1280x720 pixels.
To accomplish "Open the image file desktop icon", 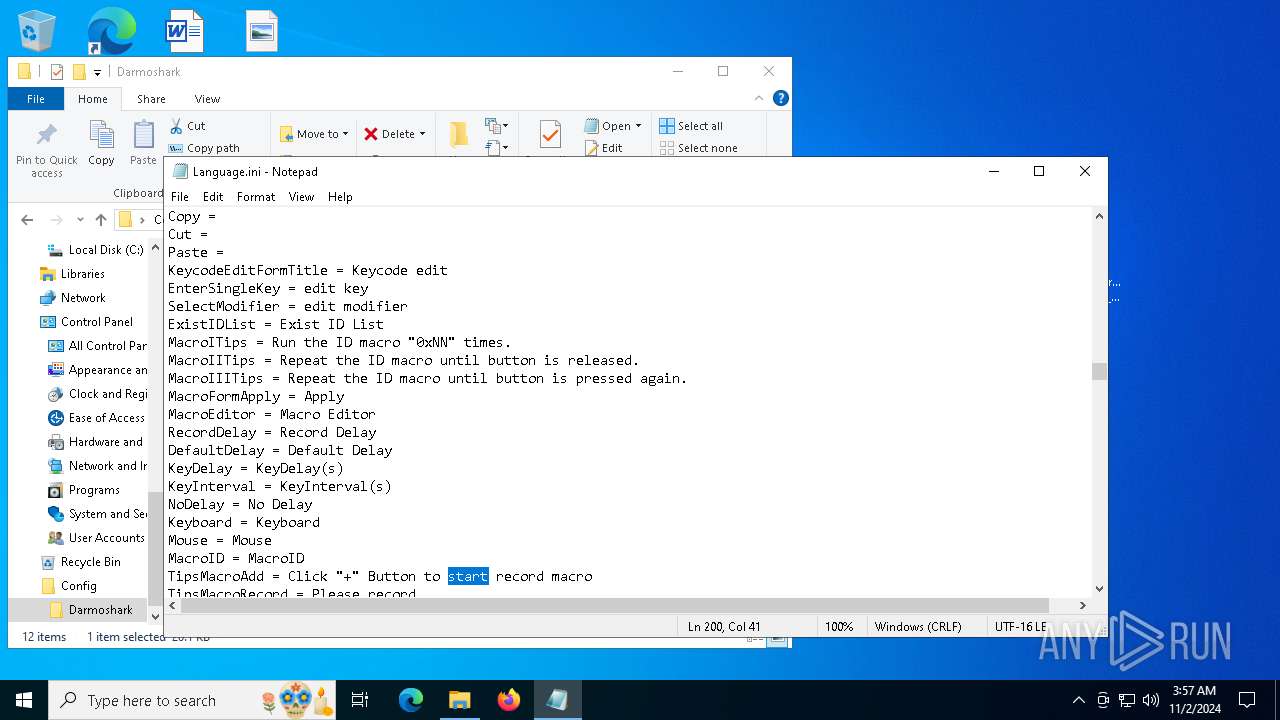I will 261,31.
